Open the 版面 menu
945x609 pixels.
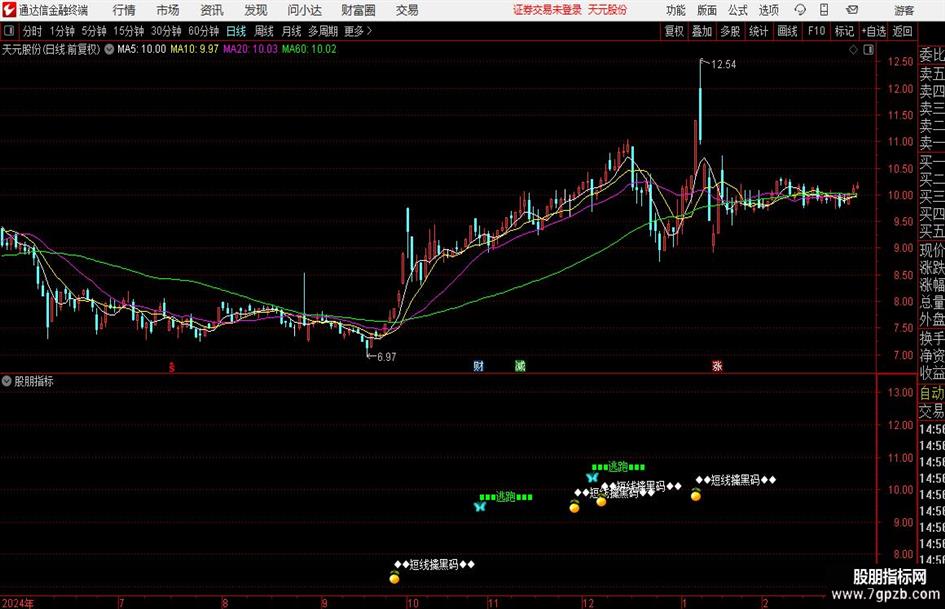point(707,10)
